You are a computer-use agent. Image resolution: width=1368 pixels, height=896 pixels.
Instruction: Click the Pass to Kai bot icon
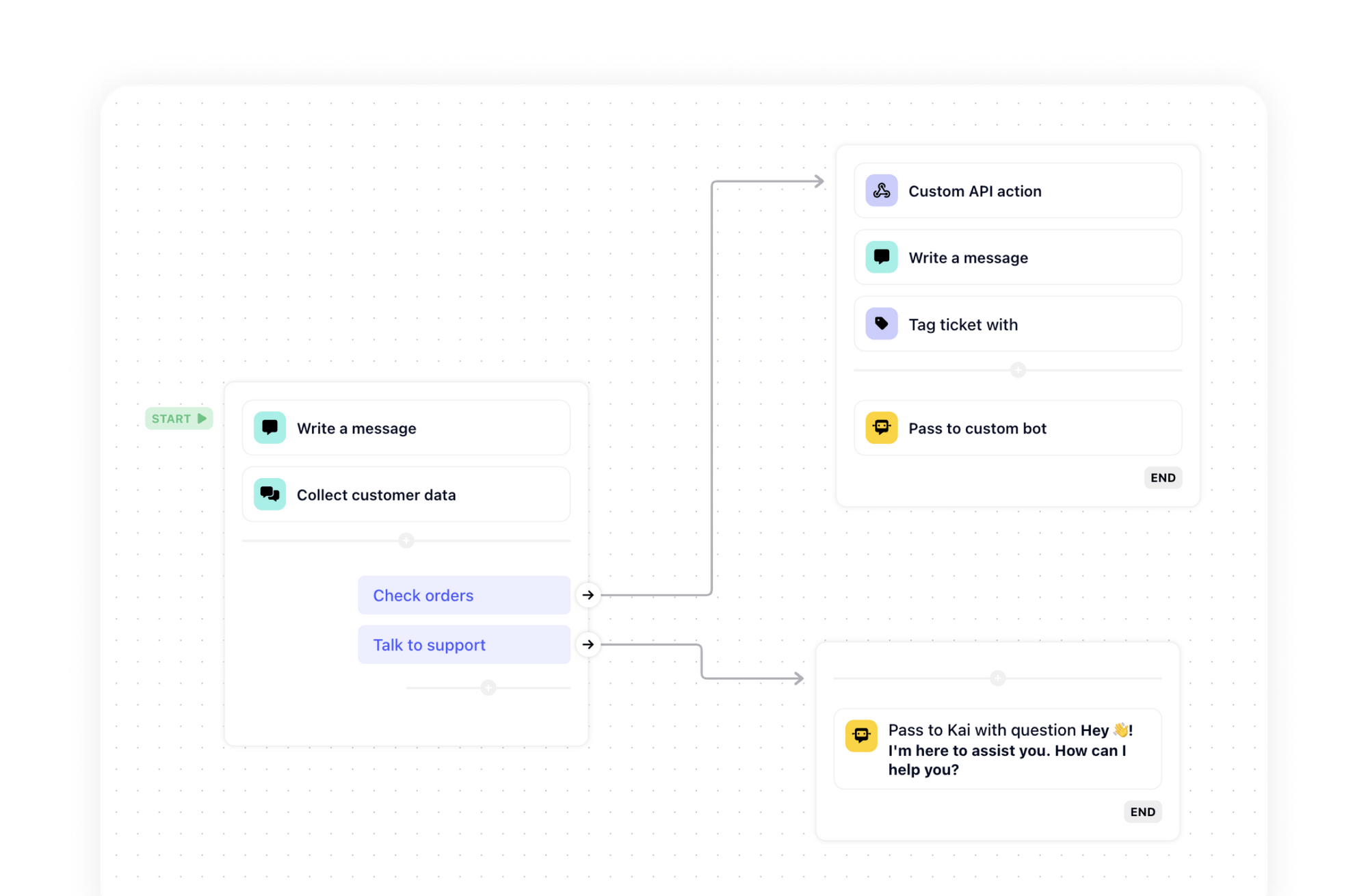pyautogui.click(x=861, y=736)
